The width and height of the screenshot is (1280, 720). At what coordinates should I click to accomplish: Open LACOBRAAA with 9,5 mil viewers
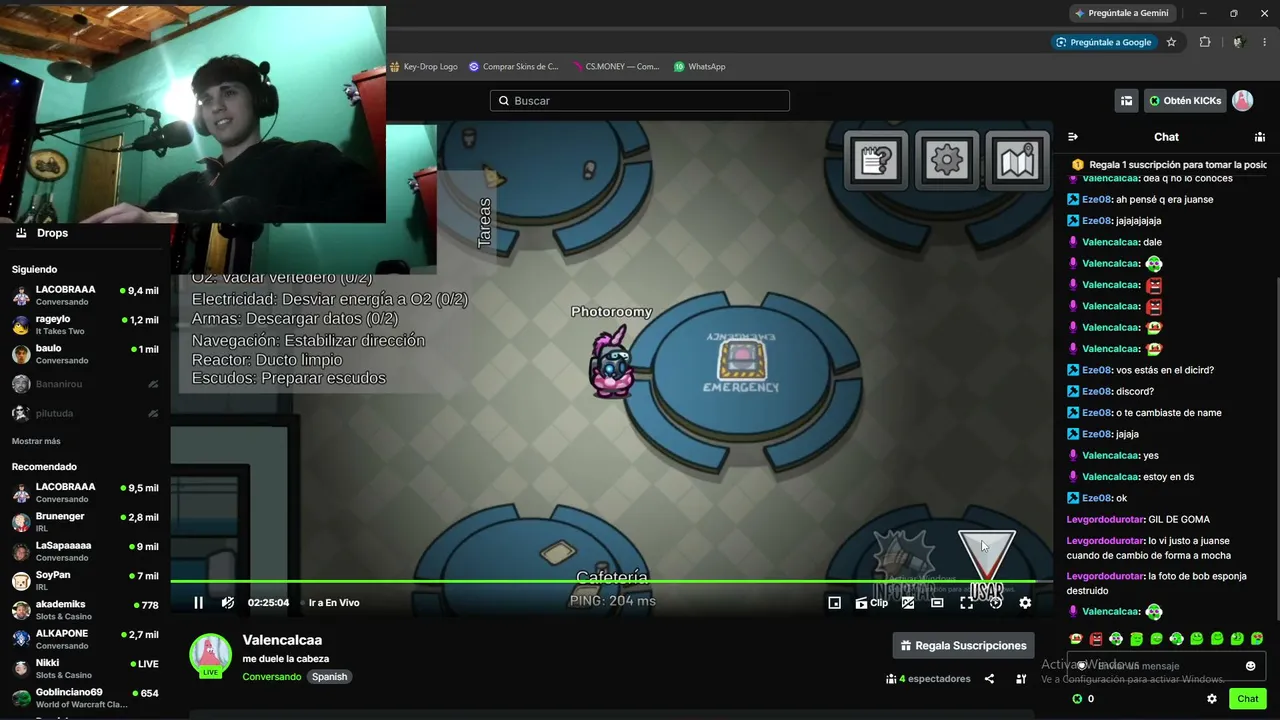(x=85, y=493)
